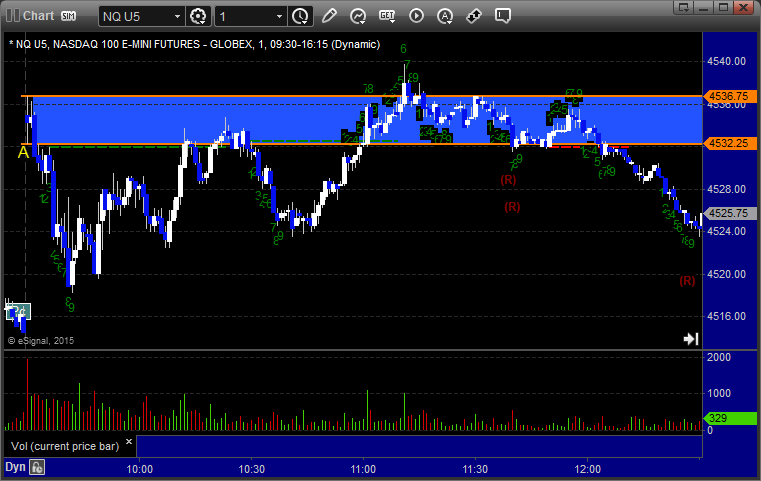Click the 10:30 time axis label
The width and height of the screenshot is (761, 481).
point(251,469)
